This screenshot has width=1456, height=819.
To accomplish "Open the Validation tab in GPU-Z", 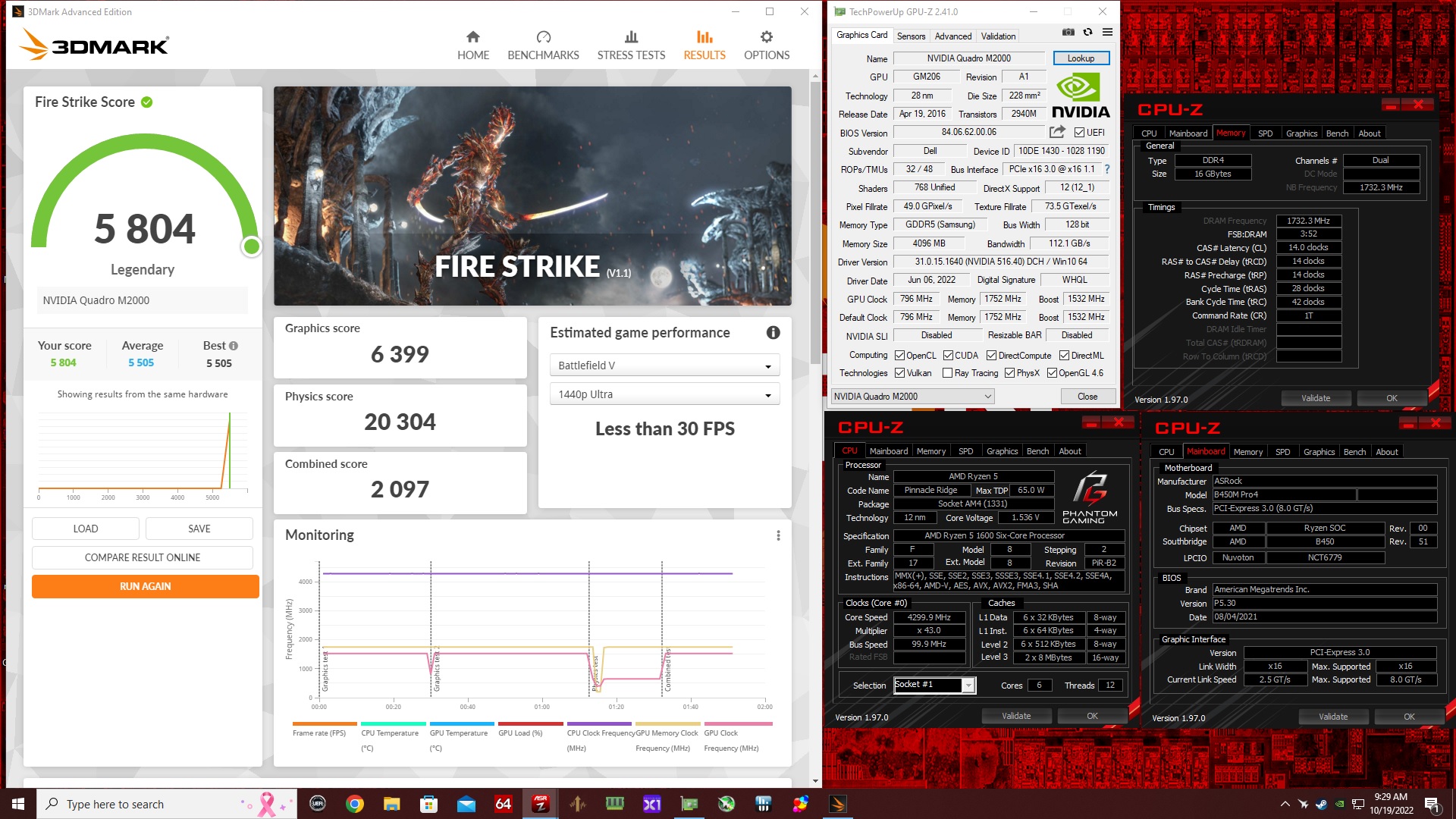I will point(998,36).
